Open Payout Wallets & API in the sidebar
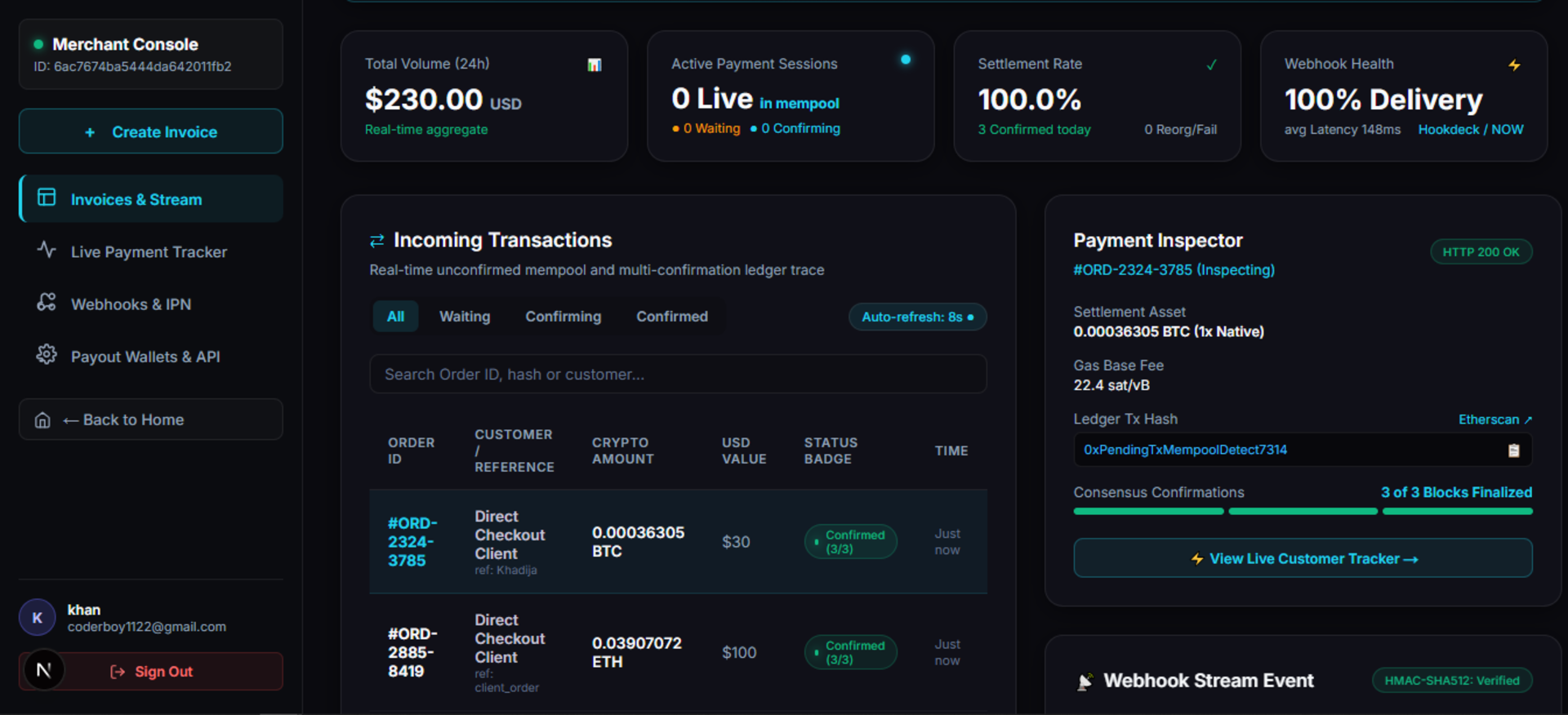The image size is (1568, 715). (x=151, y=356)
